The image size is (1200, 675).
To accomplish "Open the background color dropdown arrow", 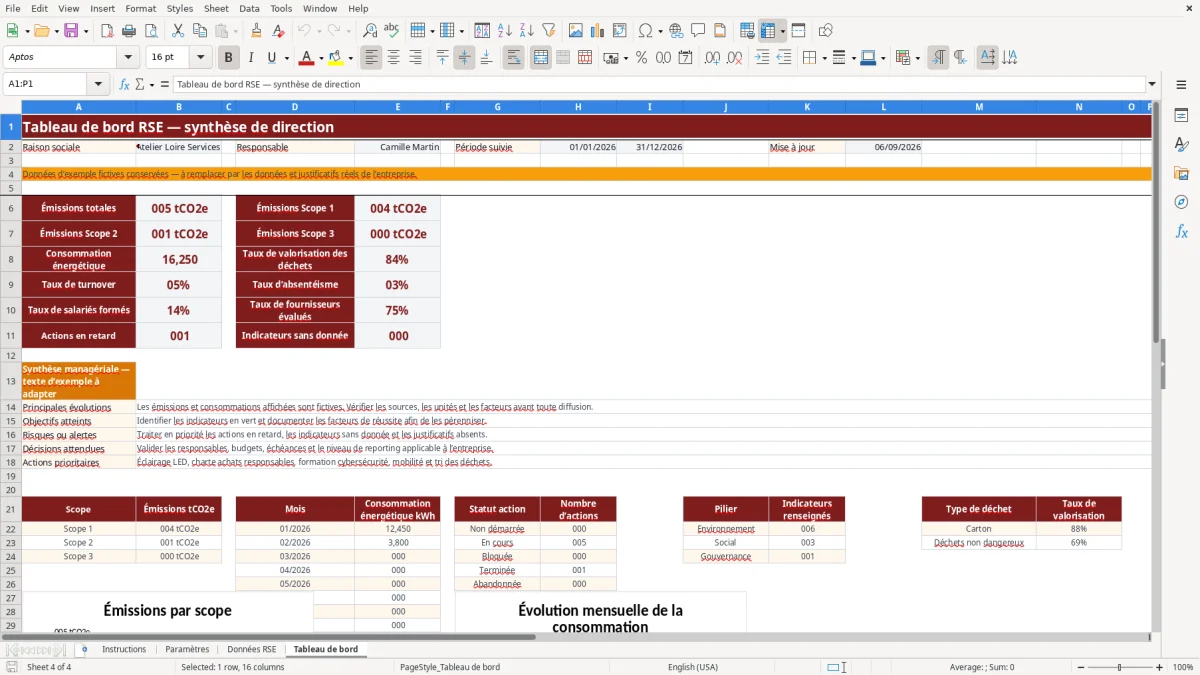I will coord(351,58).
